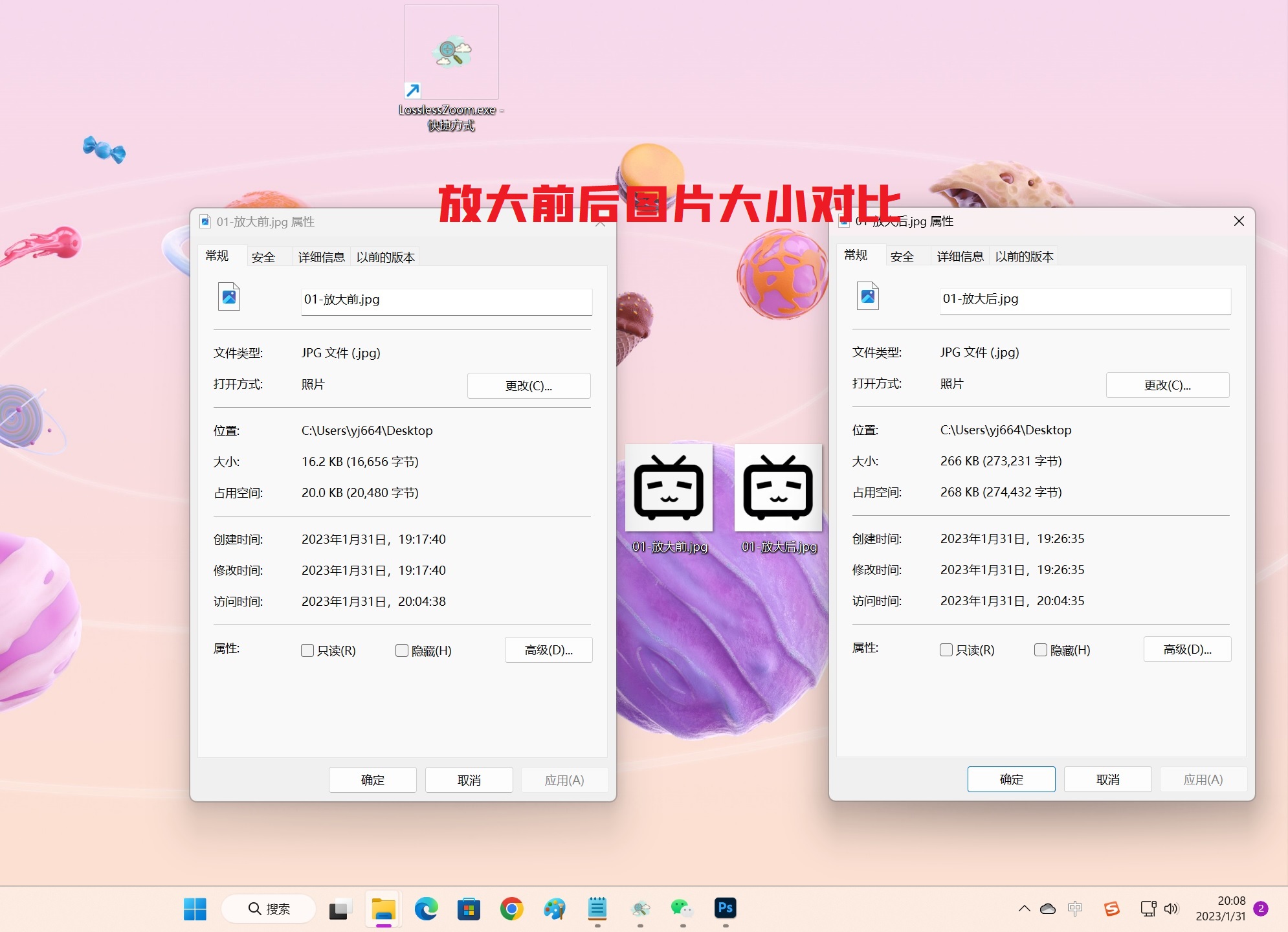Viewport: 1288px width, 932px height.
Task: Click access time 20:04:38 in 放大前 properties
Action: point(373,601)
